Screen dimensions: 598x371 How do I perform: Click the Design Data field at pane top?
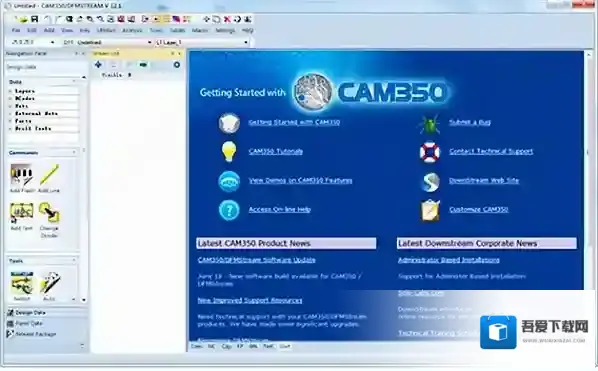coord(46,67)
